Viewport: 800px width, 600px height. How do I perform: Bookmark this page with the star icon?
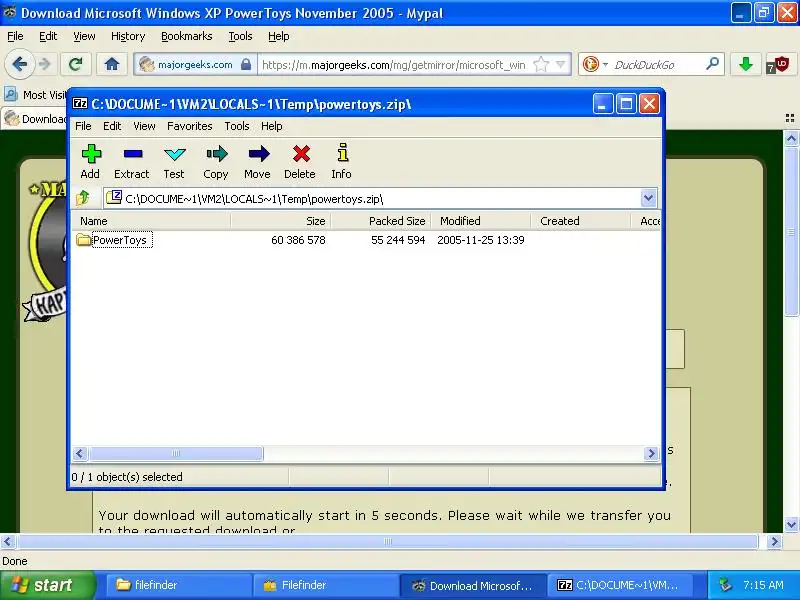541,65
